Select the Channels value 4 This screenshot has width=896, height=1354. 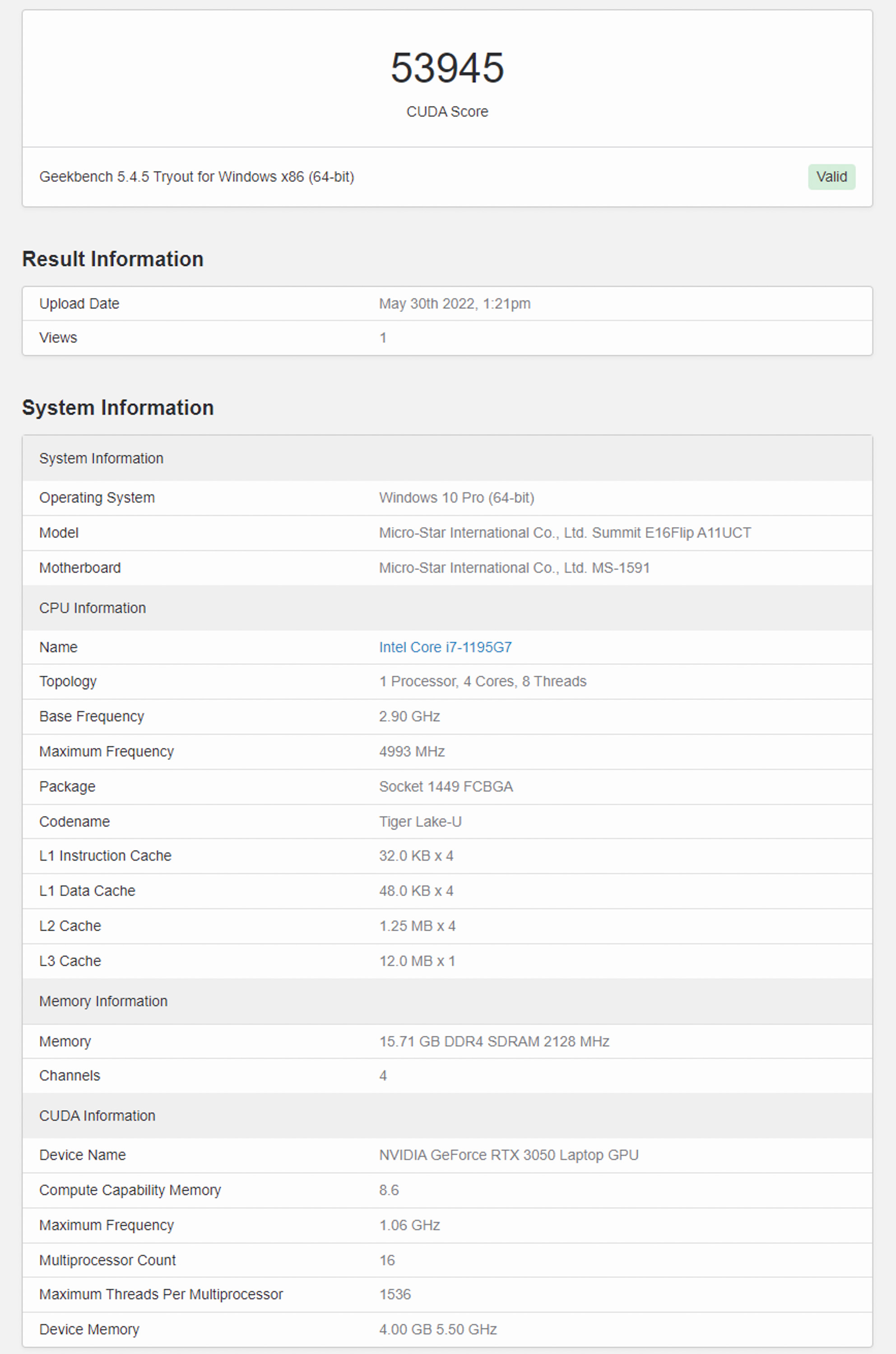tap(383, 1075)
